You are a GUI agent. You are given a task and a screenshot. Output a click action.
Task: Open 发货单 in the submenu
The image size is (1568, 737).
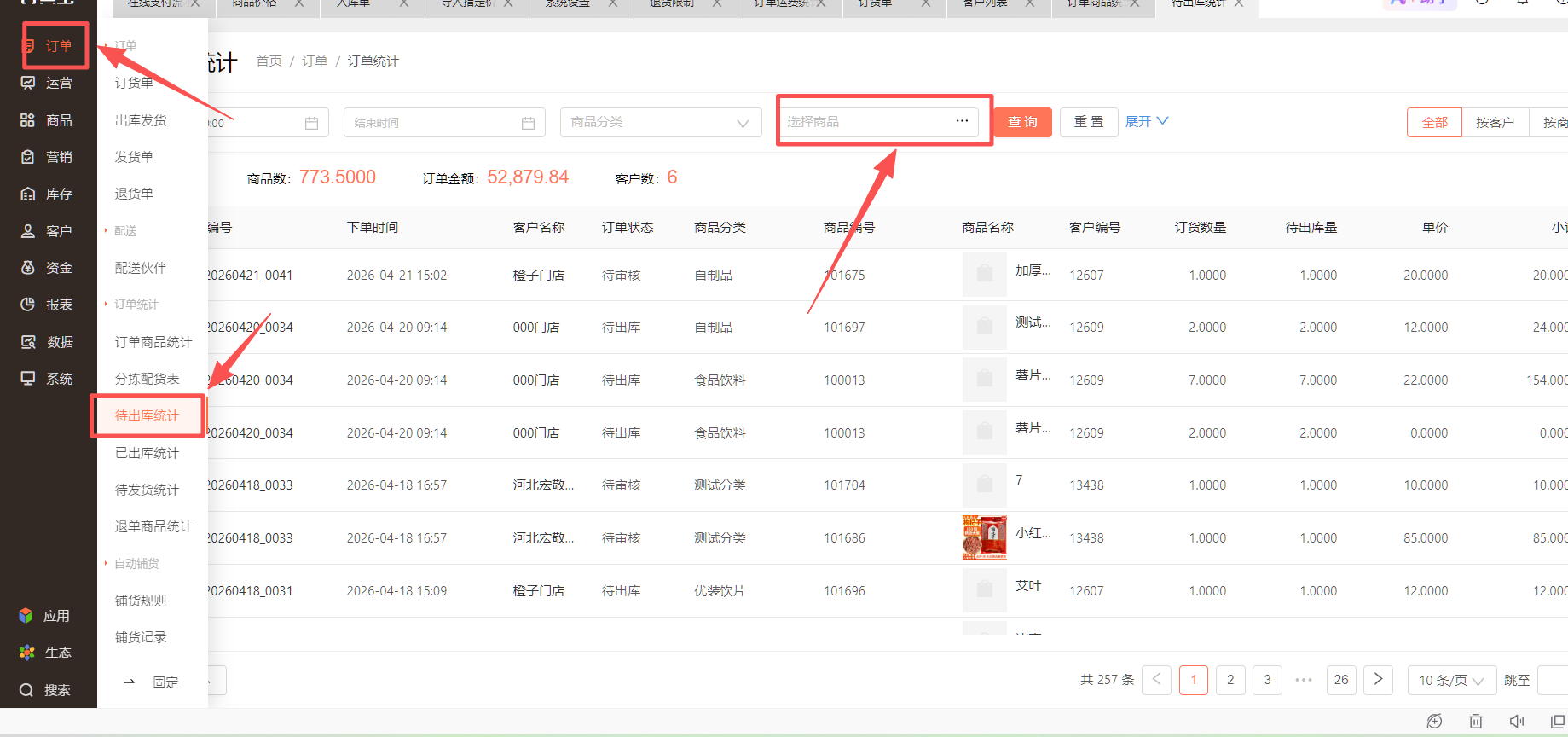135,157
